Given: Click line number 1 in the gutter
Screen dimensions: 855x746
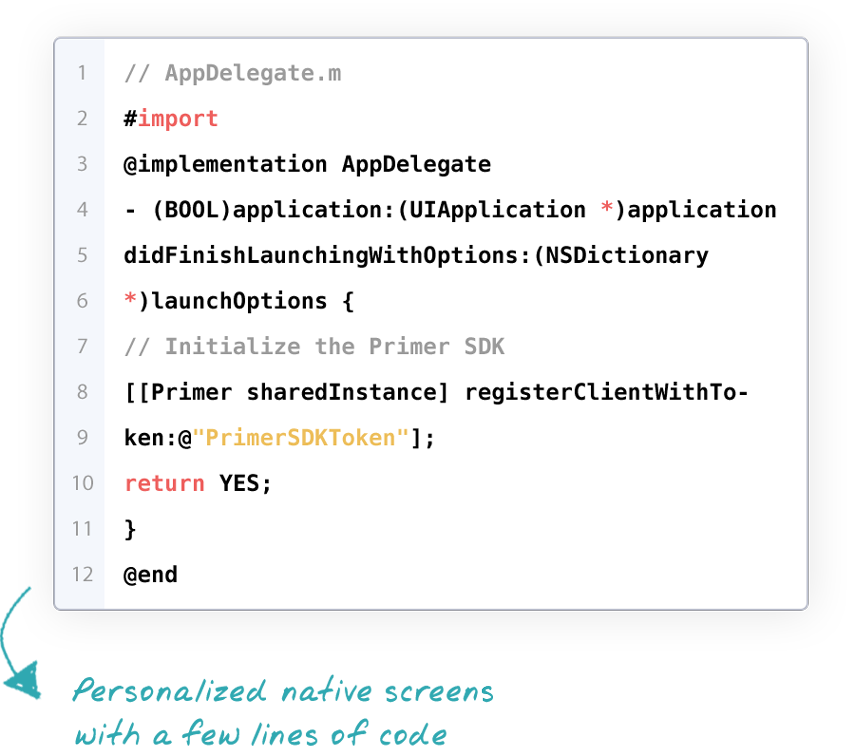Looking at the screenshot, I should pos(81,73).
